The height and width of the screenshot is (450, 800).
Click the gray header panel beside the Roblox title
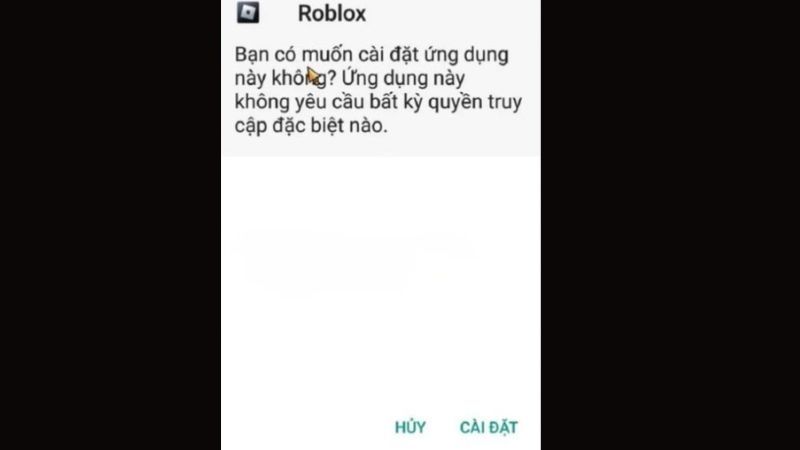pos(453,13)
